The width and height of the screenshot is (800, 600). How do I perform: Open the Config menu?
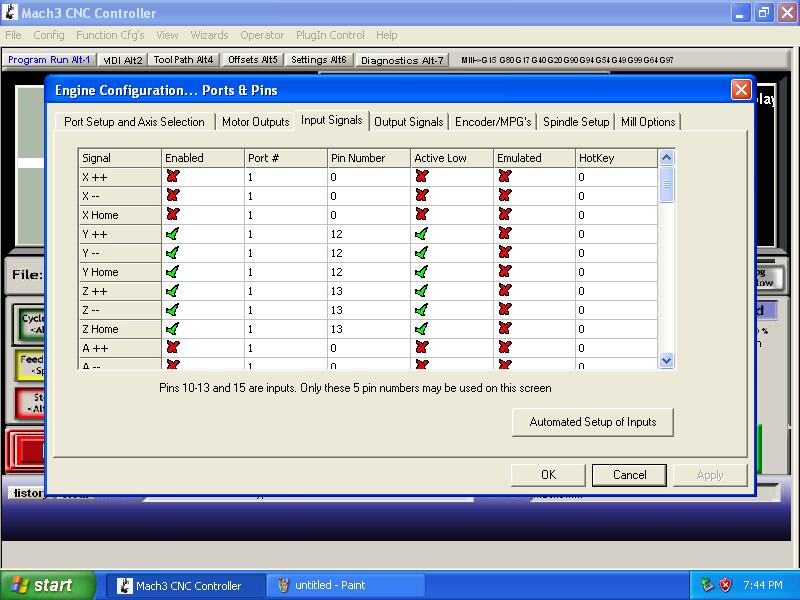(x=49, y=35)
